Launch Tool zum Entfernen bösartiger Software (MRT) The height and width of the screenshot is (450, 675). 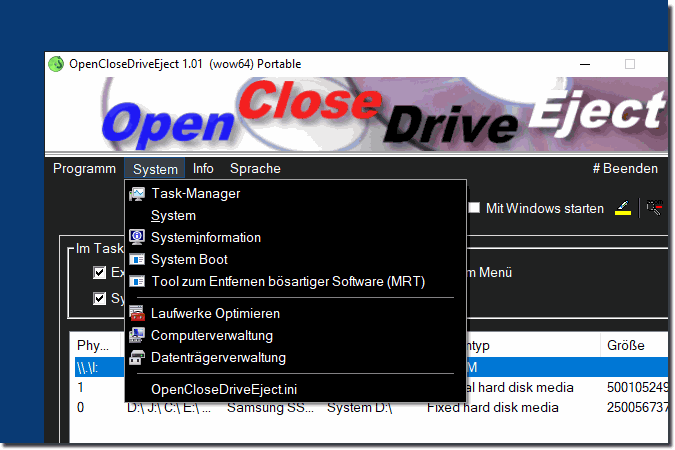coord(295,282)
